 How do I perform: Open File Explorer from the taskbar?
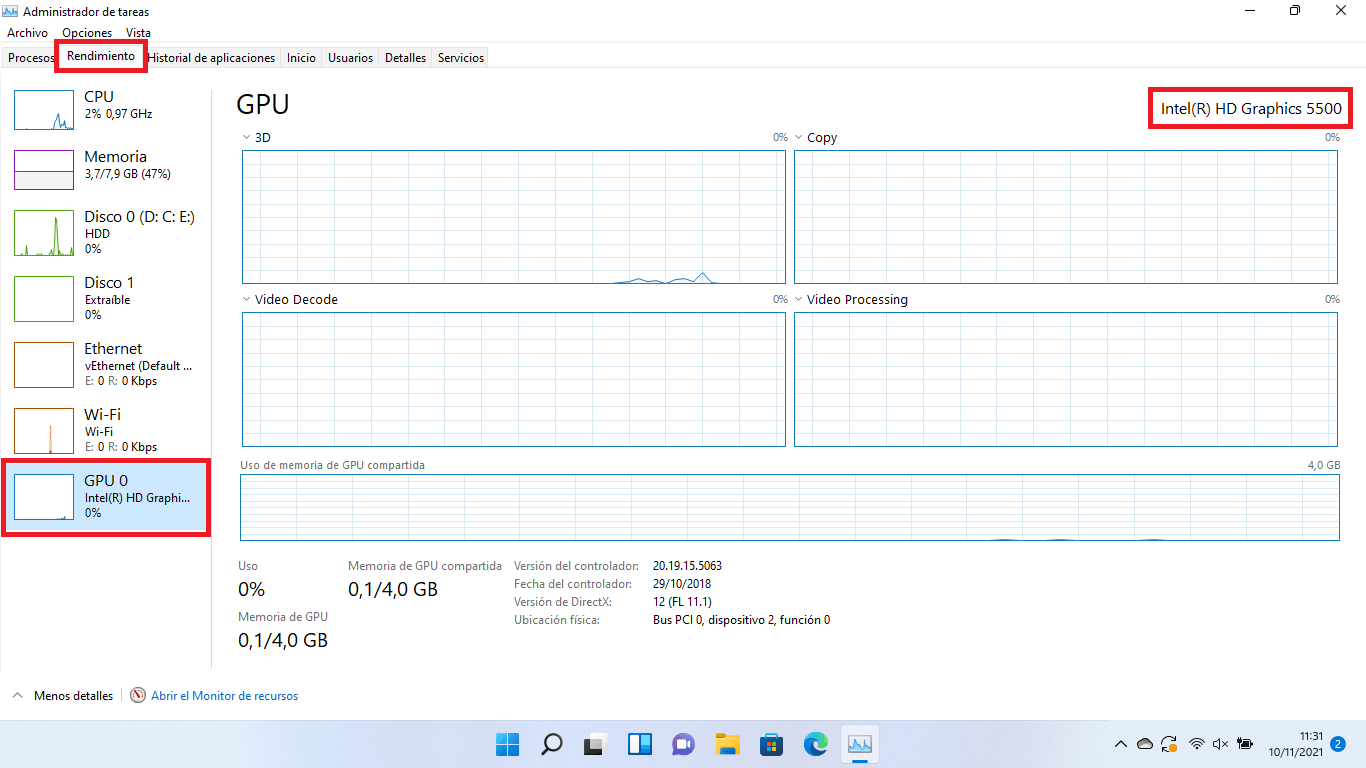(x=727, y=744)
